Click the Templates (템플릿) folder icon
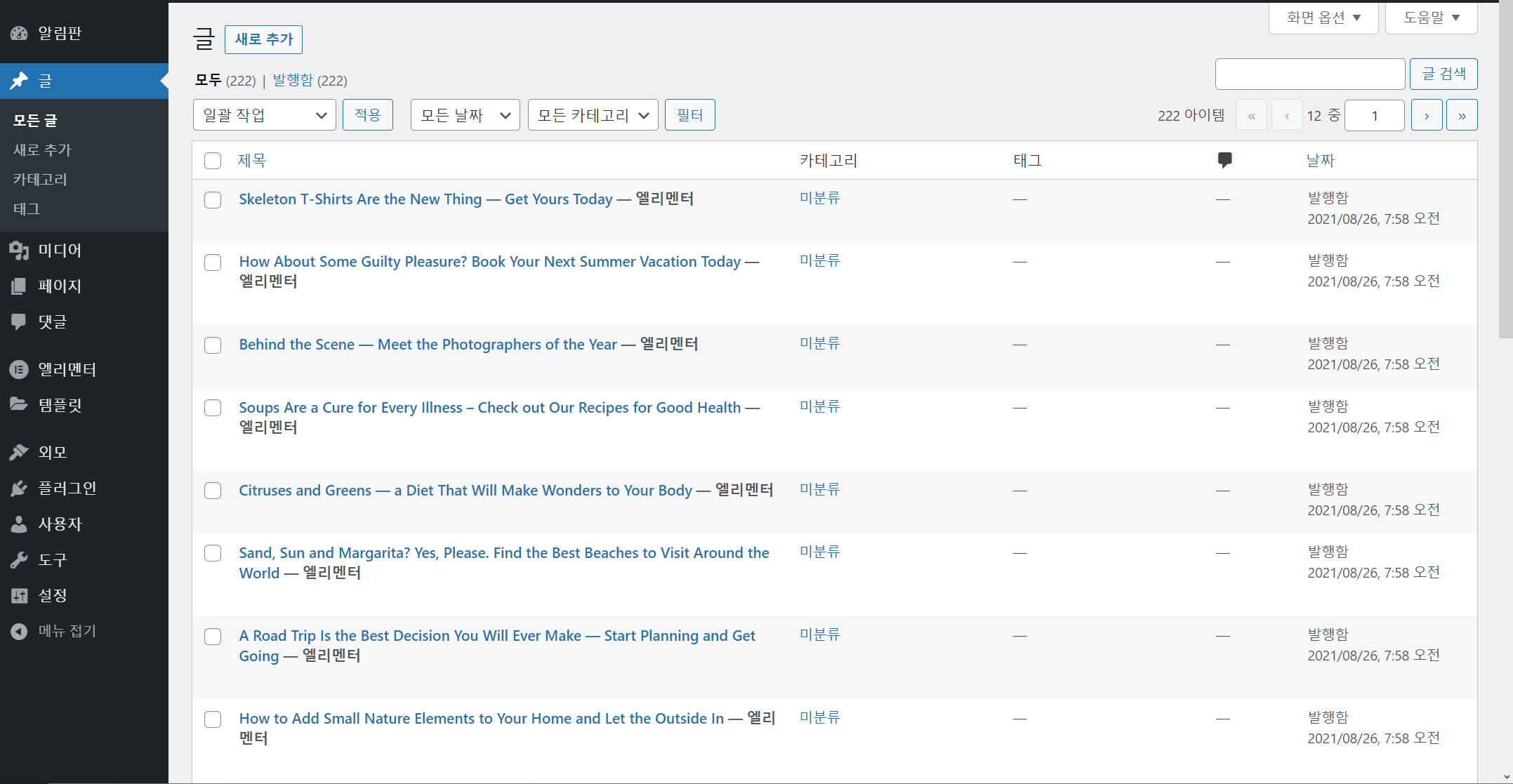This screenshot has width=1513, height=784. pos(19,405)
